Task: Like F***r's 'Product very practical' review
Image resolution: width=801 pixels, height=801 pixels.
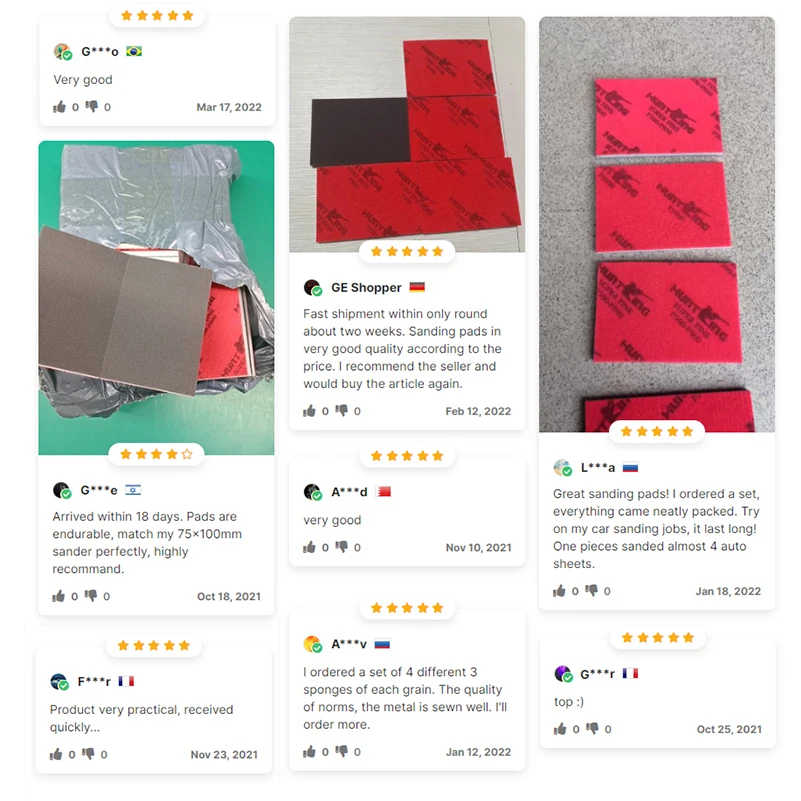Action: coord(56,755)
